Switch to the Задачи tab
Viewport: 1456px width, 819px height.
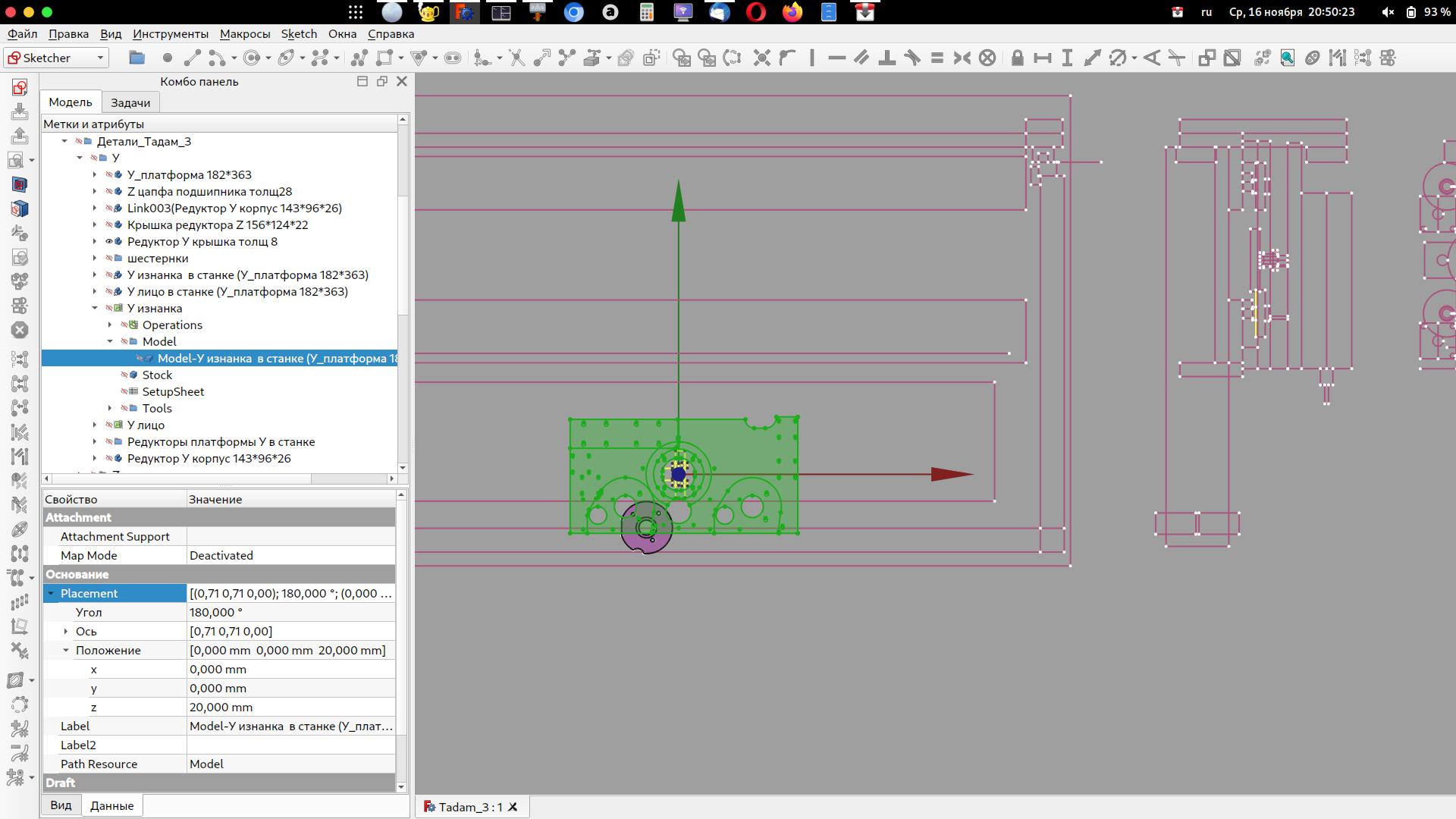pyautogui.click(x=130, y=102)
